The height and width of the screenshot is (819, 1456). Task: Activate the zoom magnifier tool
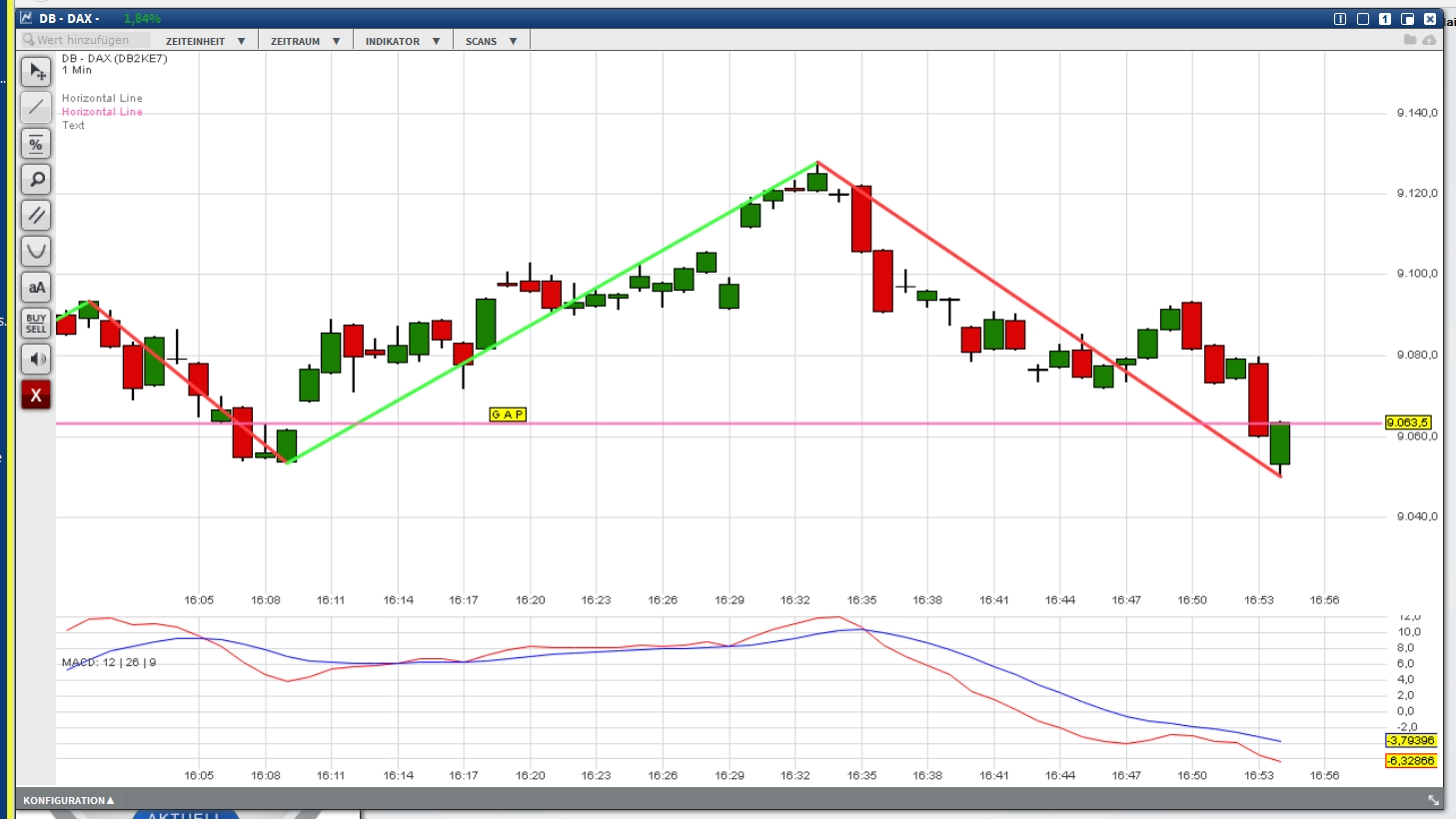coord(36,179)
